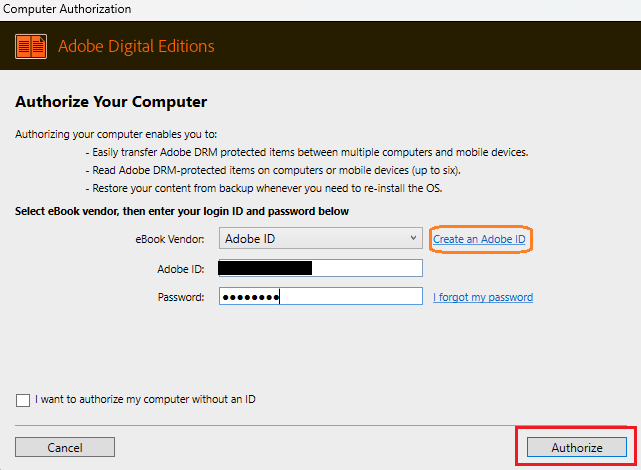Click the eBook Vendor field label
This screenshot has width=641, height=470.
pos(170,239)
